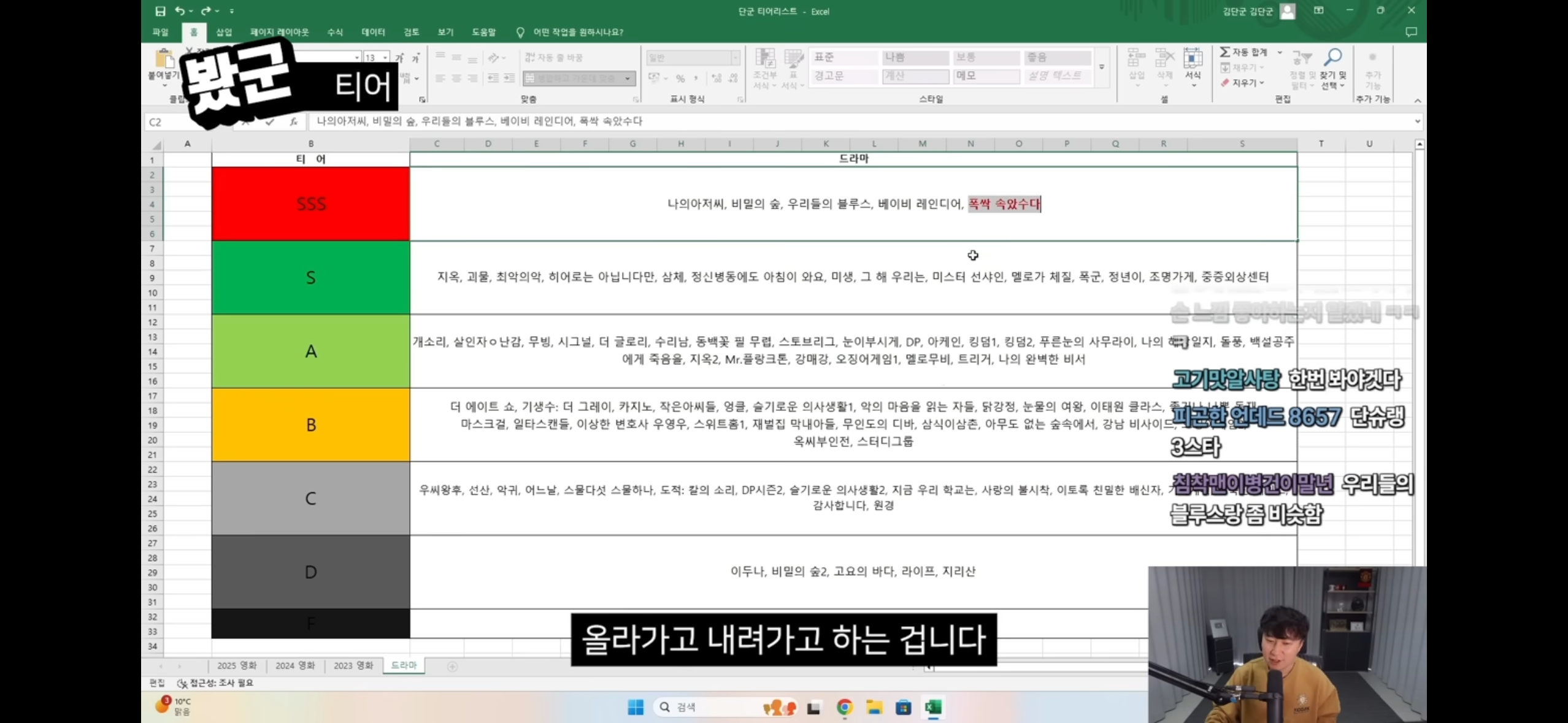Switch to the 삽입 ribbon tab

(x=224, y=32)
